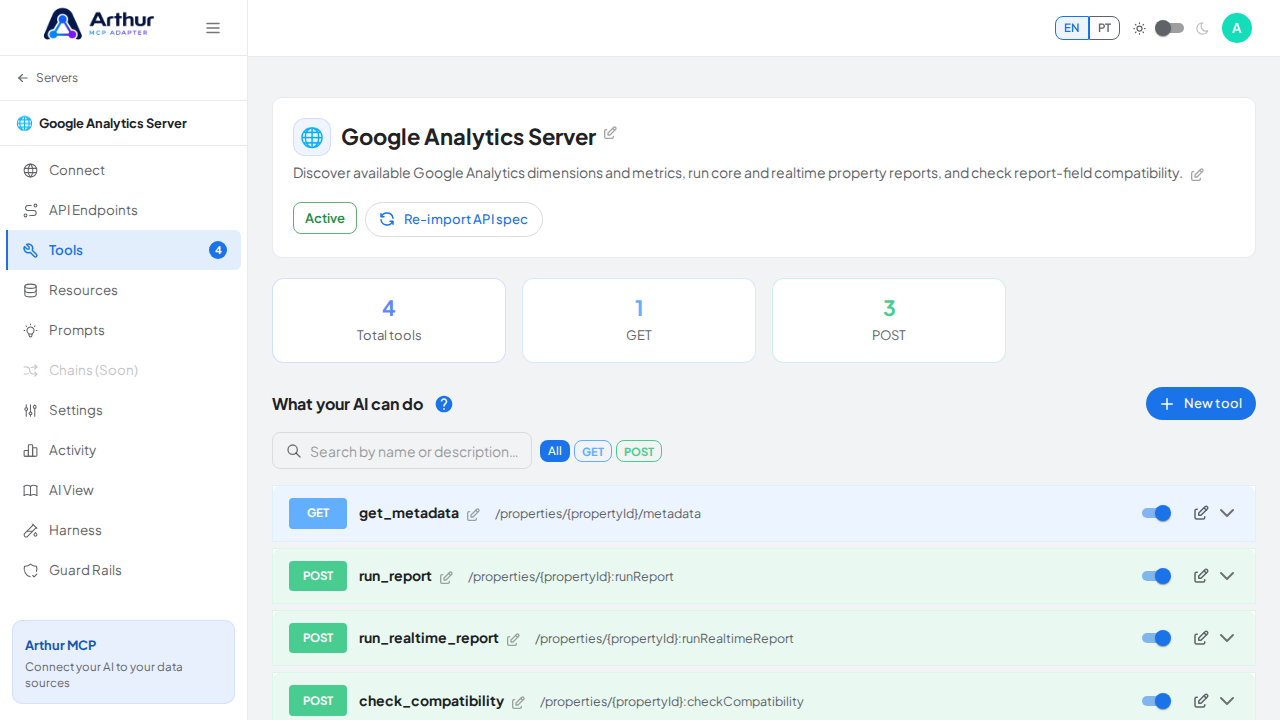This screenshot has width=1280, height=720.
Task: Click the Tools count badge 4
Action: click(218, 250)
